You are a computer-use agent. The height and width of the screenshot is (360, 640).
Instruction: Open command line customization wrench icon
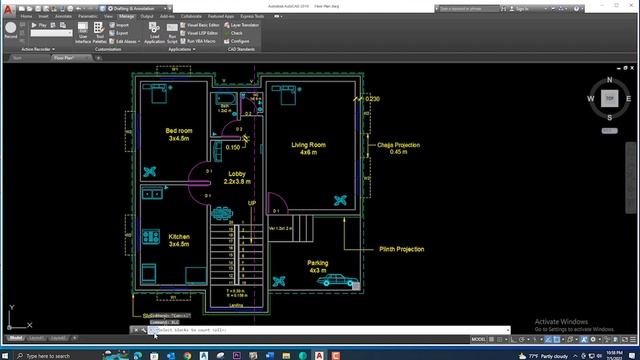(143, 330)
